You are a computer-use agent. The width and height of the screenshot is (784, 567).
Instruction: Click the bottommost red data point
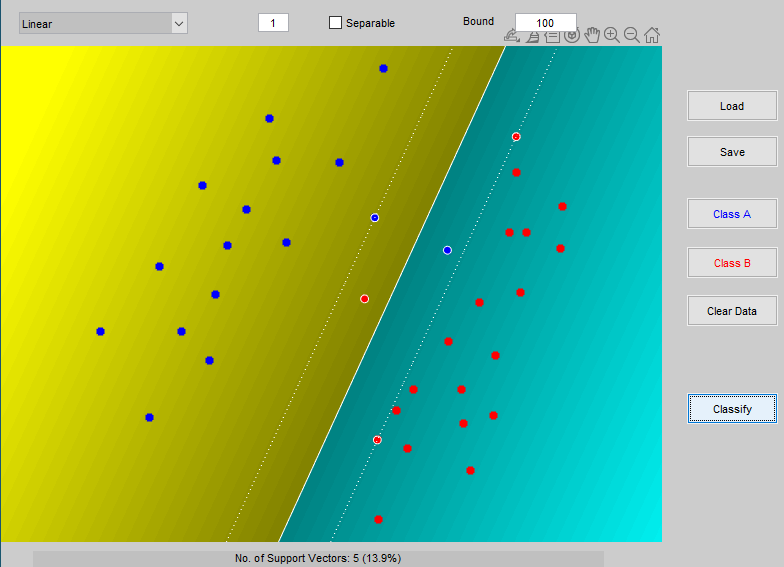378,519
